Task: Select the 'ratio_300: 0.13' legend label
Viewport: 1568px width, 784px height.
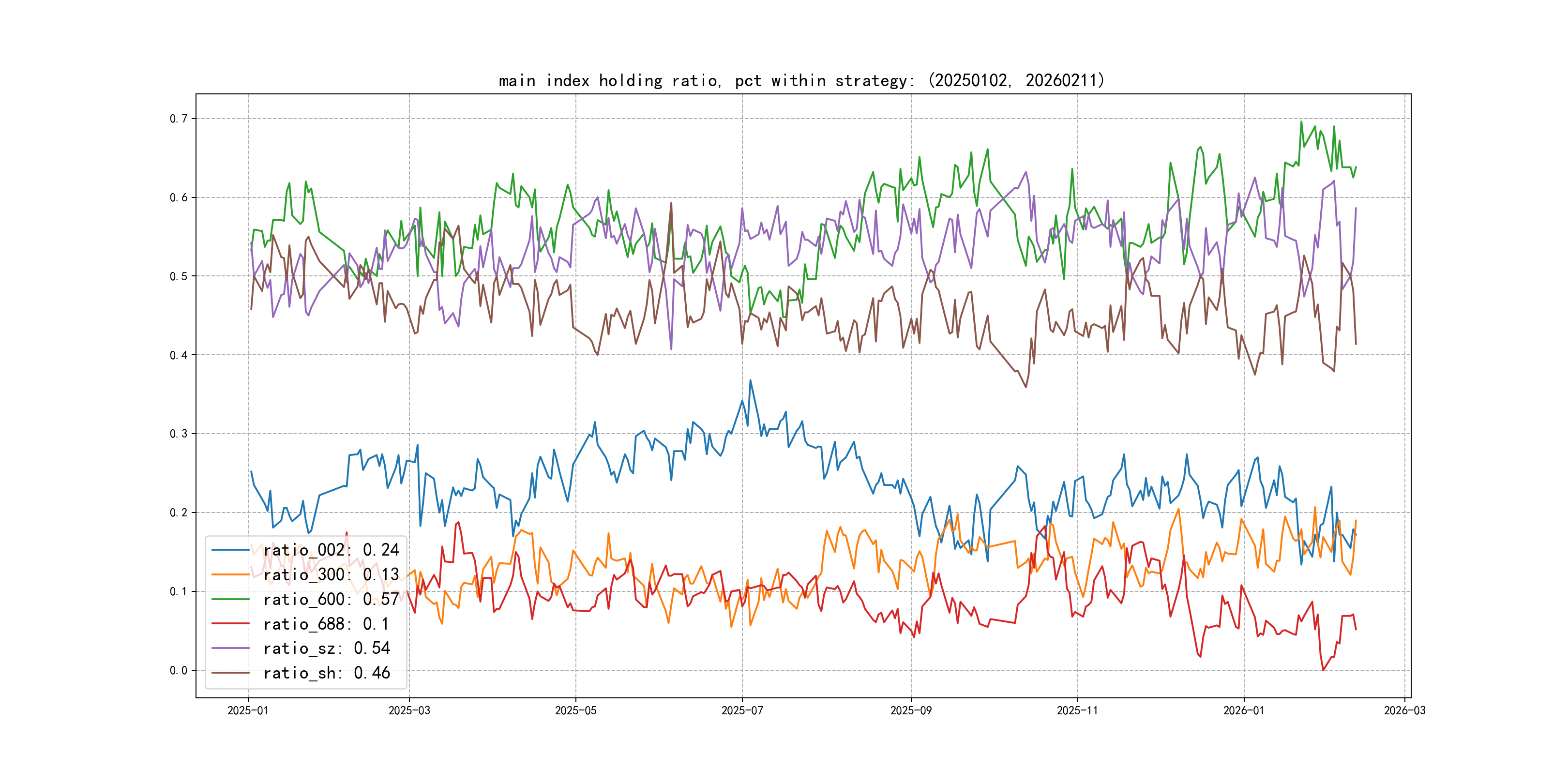Action: [331, 574]
